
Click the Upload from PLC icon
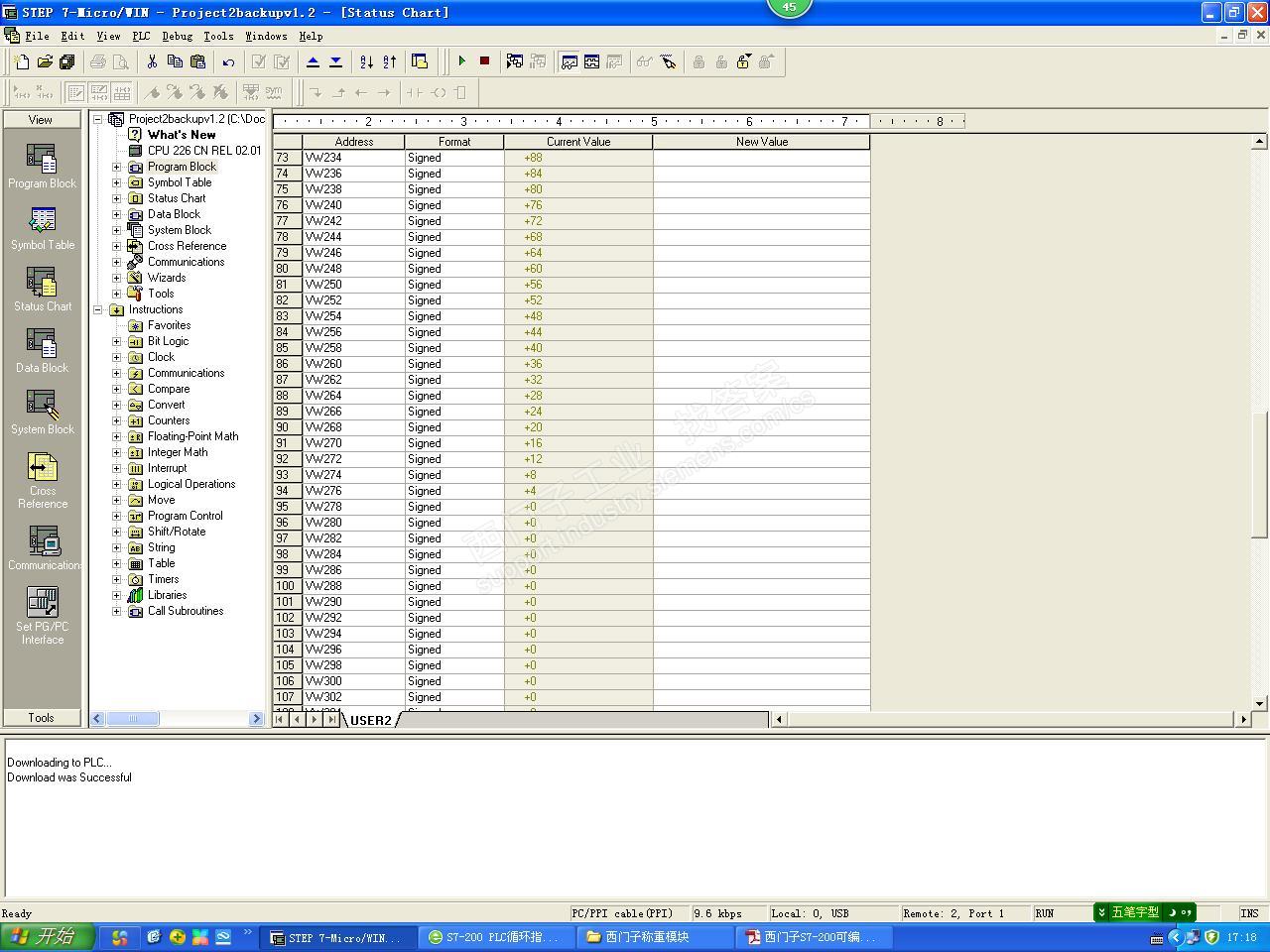pyautogui.click(x=313, y=61)
